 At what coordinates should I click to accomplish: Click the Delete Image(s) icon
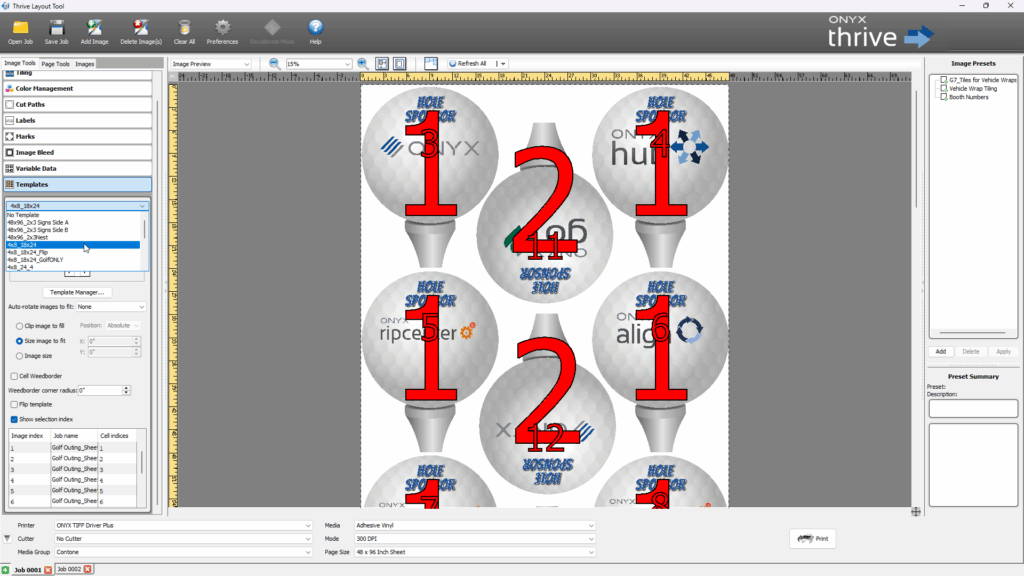[142, 28]
